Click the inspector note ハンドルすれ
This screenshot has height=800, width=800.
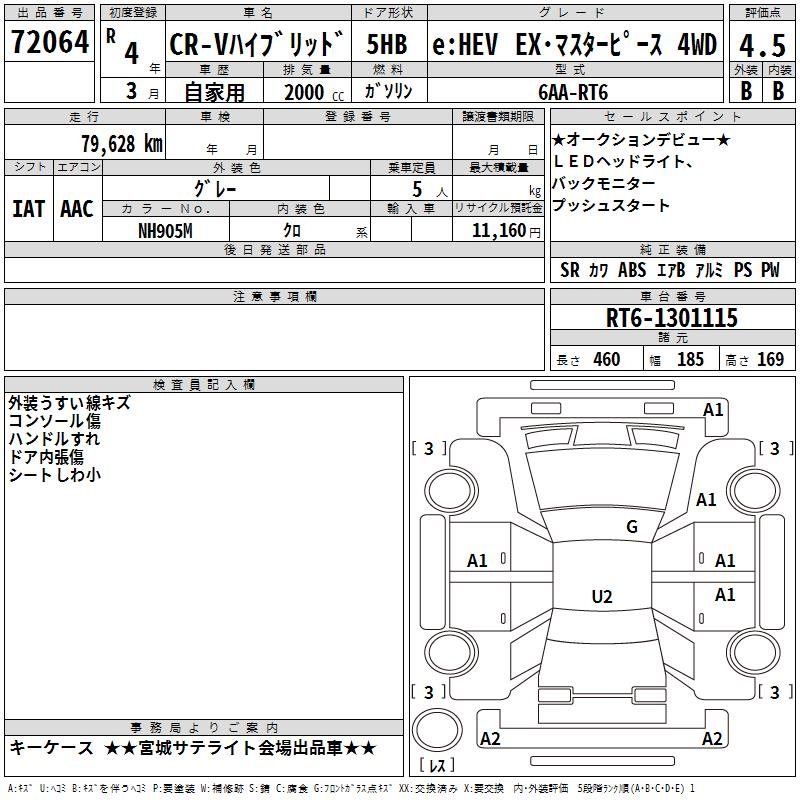coord(55,439)
